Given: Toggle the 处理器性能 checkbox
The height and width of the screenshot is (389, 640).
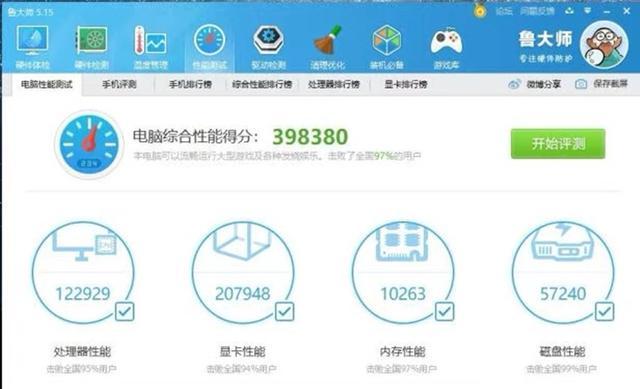Looking at the screenshot, I should click(124, 312).
